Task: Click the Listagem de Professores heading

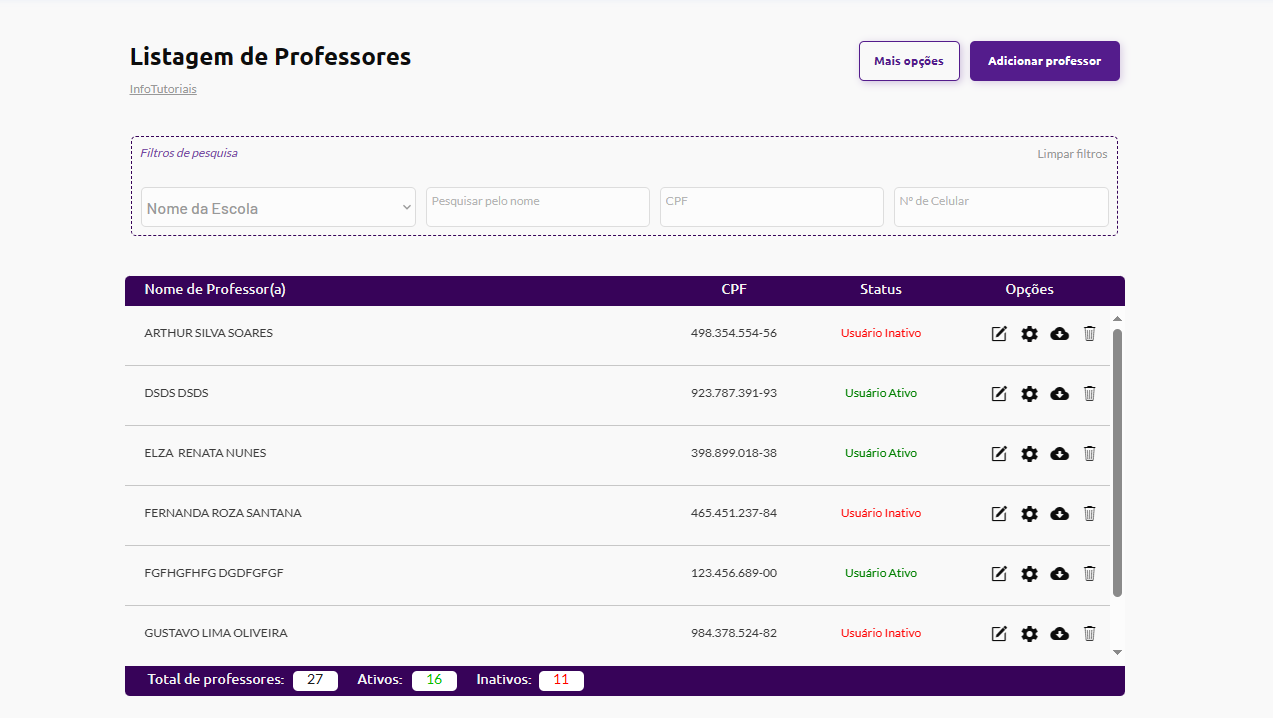Action: (270, 56)
